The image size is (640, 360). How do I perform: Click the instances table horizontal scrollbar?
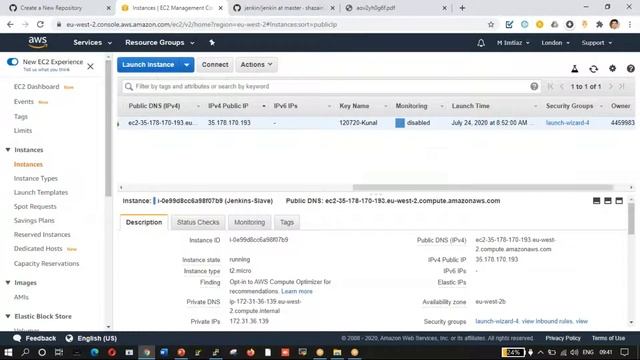click(x=482, y=187)
